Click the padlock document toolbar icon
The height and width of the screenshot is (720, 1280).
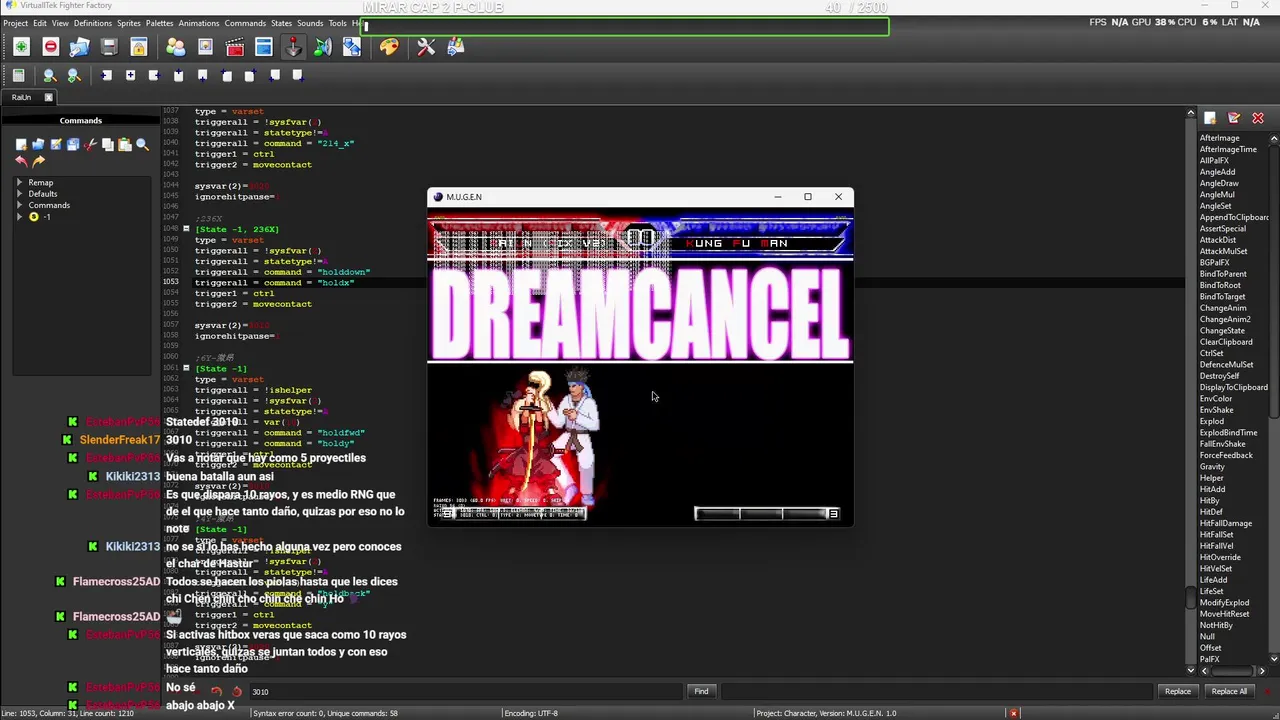pos(139,47)
